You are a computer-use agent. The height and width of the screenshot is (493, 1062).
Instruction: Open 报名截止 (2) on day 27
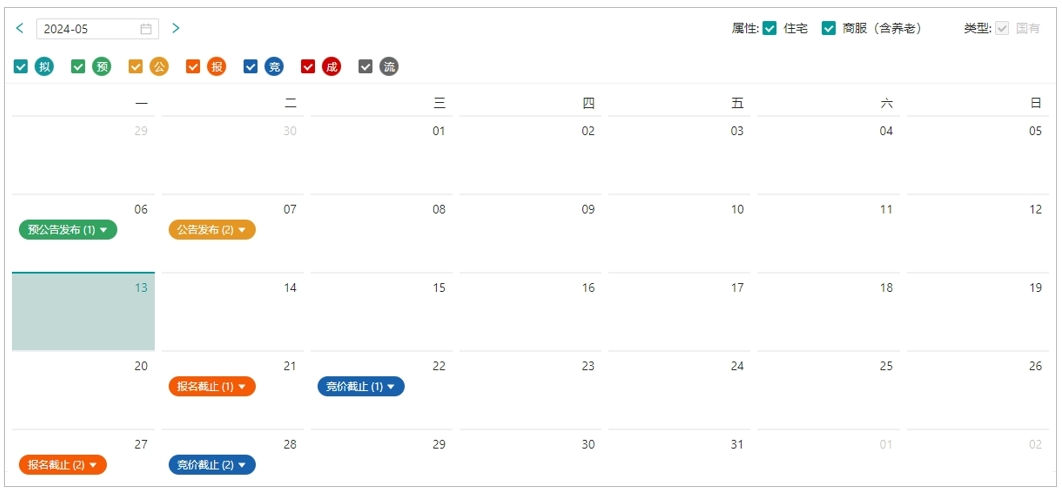point(63,465)
